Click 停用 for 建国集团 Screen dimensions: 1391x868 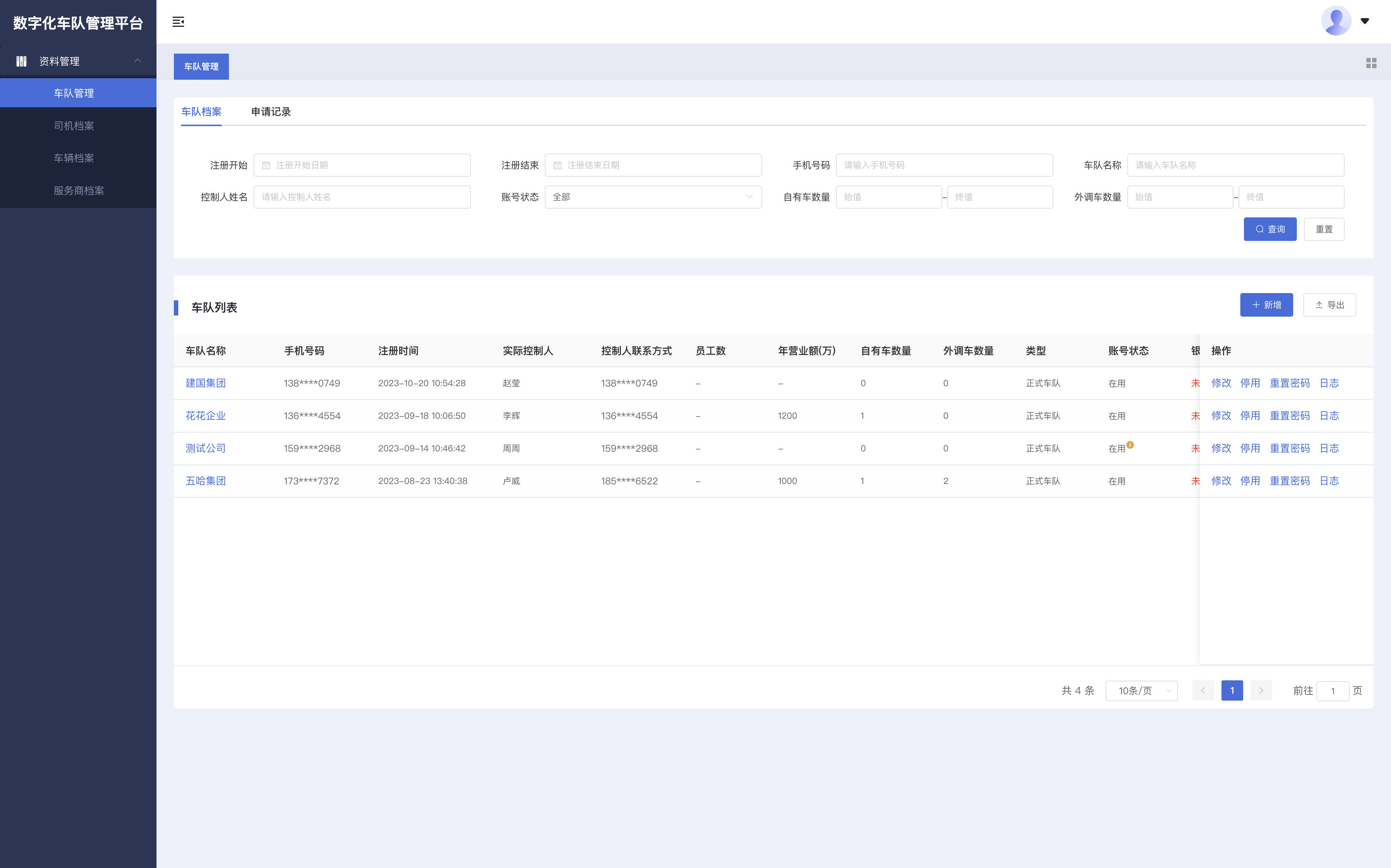[x=1250, y=383]
